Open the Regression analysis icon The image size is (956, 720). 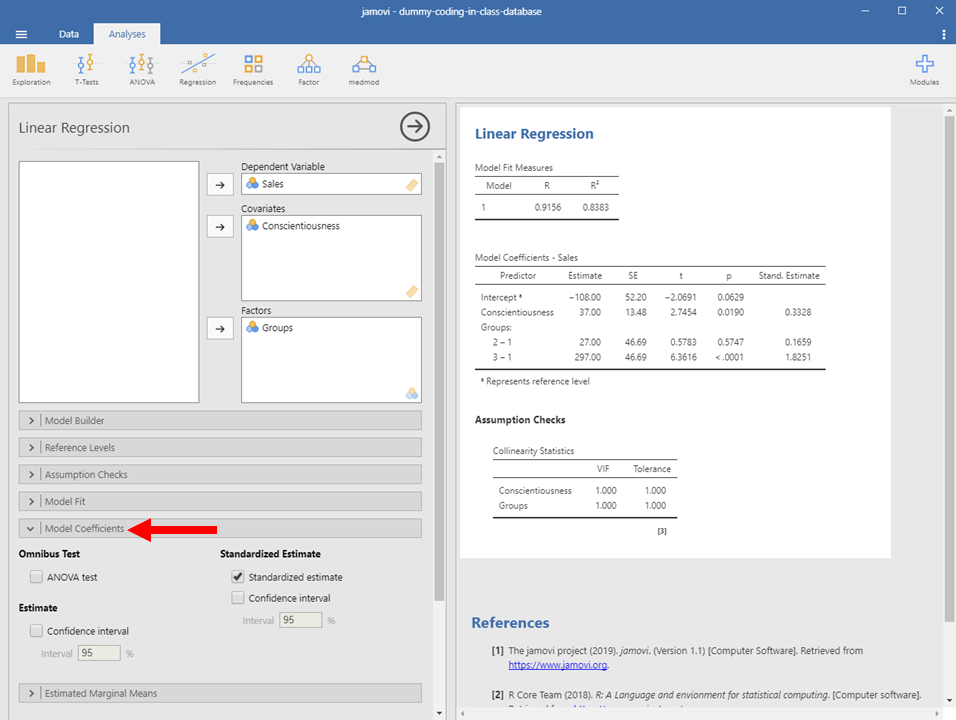tap(197, 69)
